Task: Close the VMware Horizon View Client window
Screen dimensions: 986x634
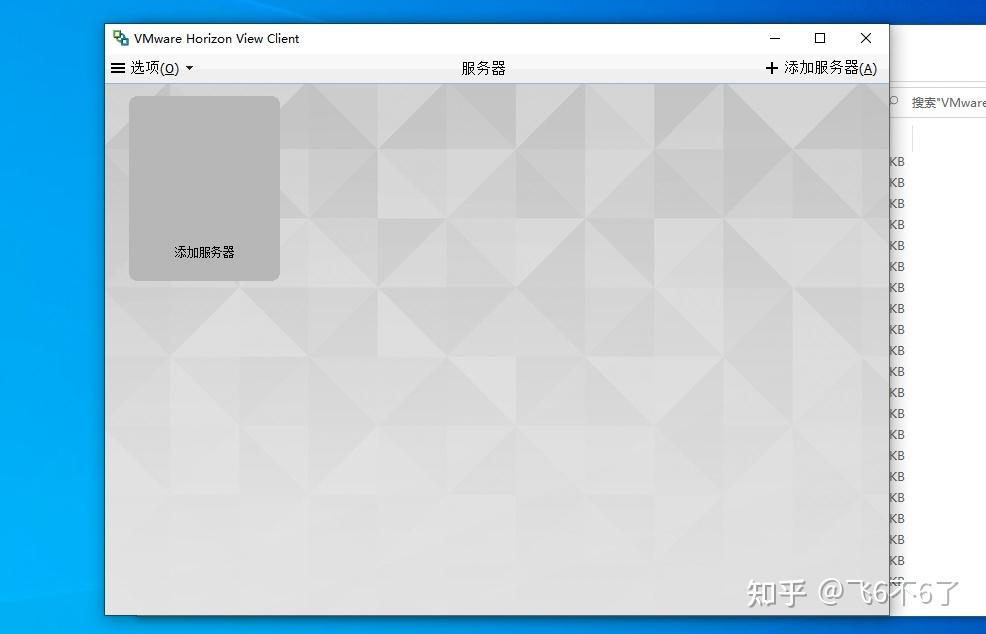Action: click(866, 38)
